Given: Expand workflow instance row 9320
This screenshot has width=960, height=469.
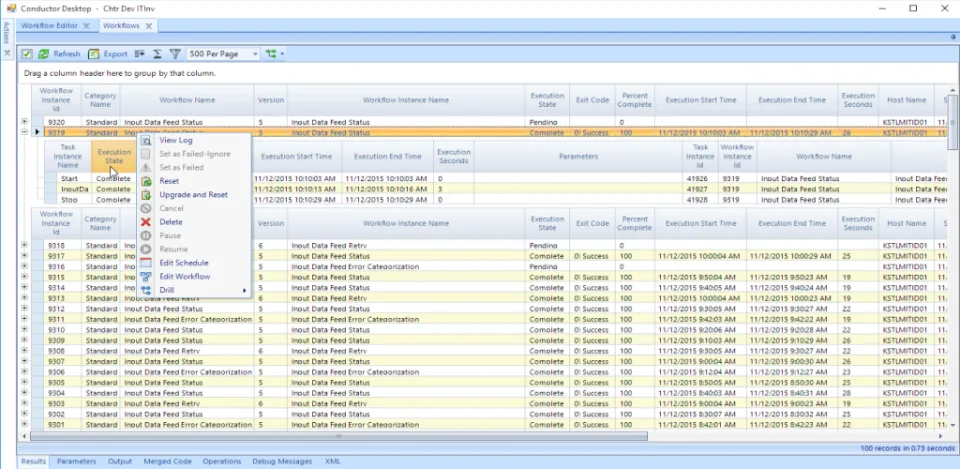Looking at the screenshot, I should (24, 121).
